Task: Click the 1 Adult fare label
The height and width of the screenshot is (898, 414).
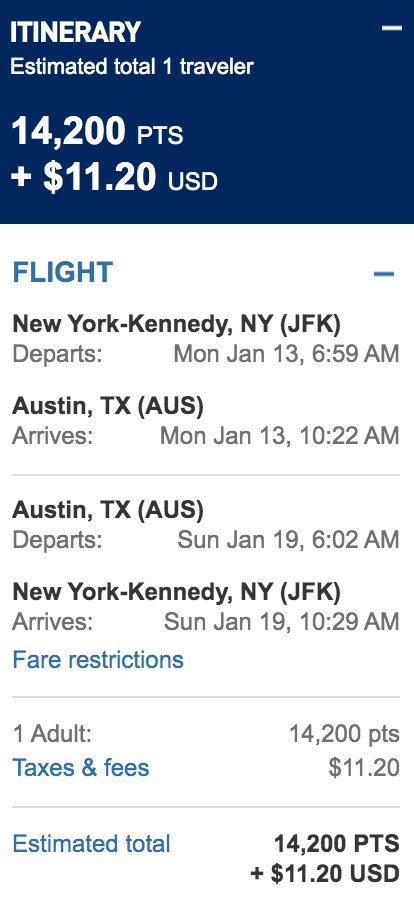Action: [52, 734]
